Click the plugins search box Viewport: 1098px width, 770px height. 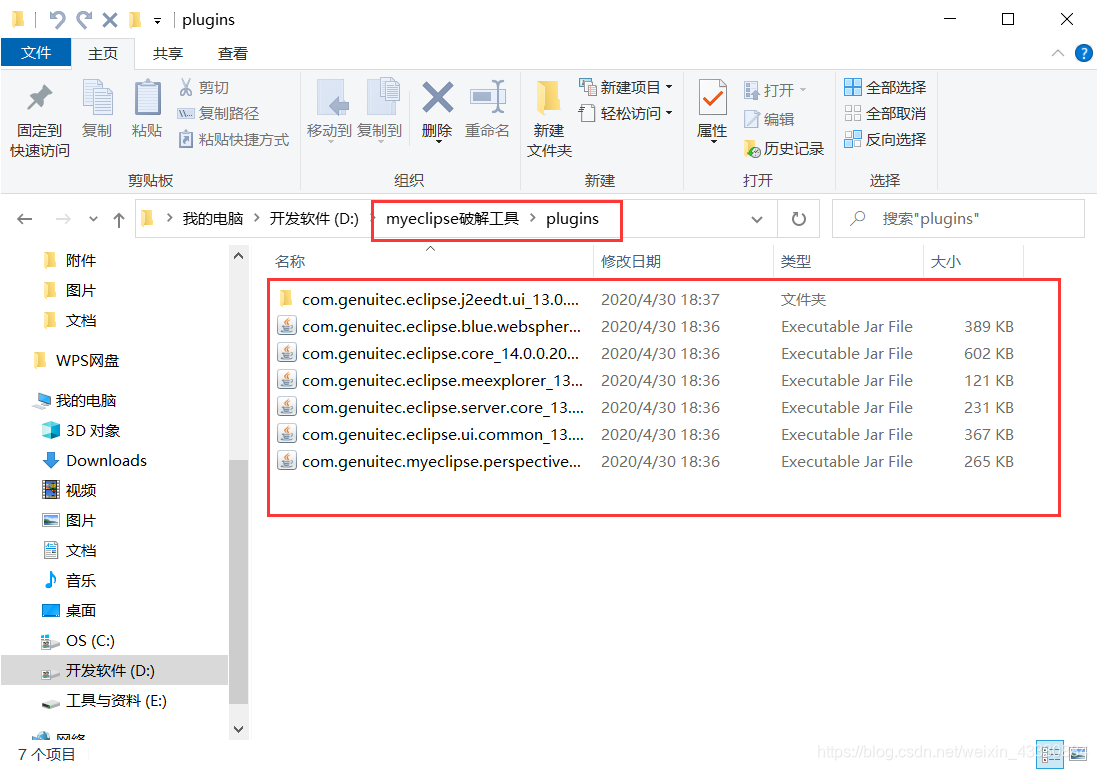tap(958, 219)
